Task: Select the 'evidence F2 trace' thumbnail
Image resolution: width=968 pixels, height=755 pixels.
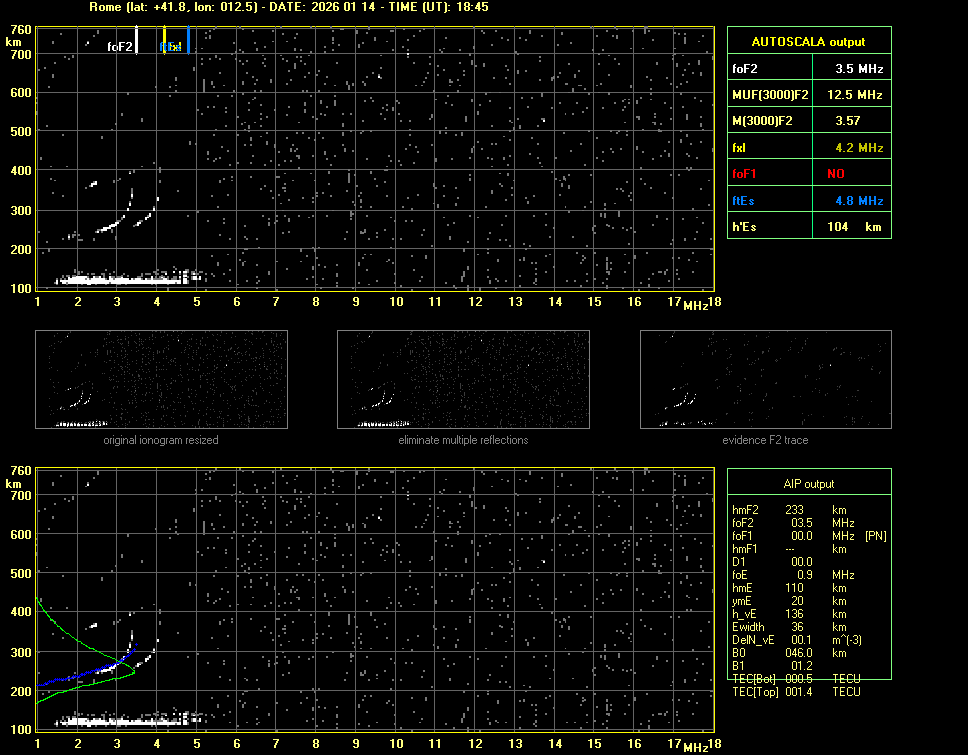Action: [x=765, y=379]
